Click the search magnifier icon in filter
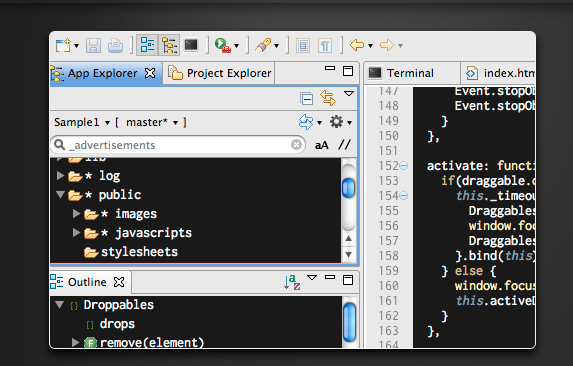The width and height of the screenshot is (573, 366). click(x=59, y=145)
